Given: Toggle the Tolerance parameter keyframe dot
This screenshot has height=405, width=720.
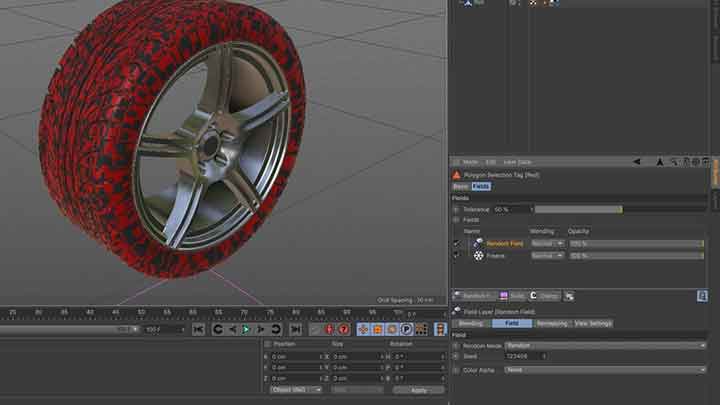Looking at the screenshot, I should coord(456,209).
